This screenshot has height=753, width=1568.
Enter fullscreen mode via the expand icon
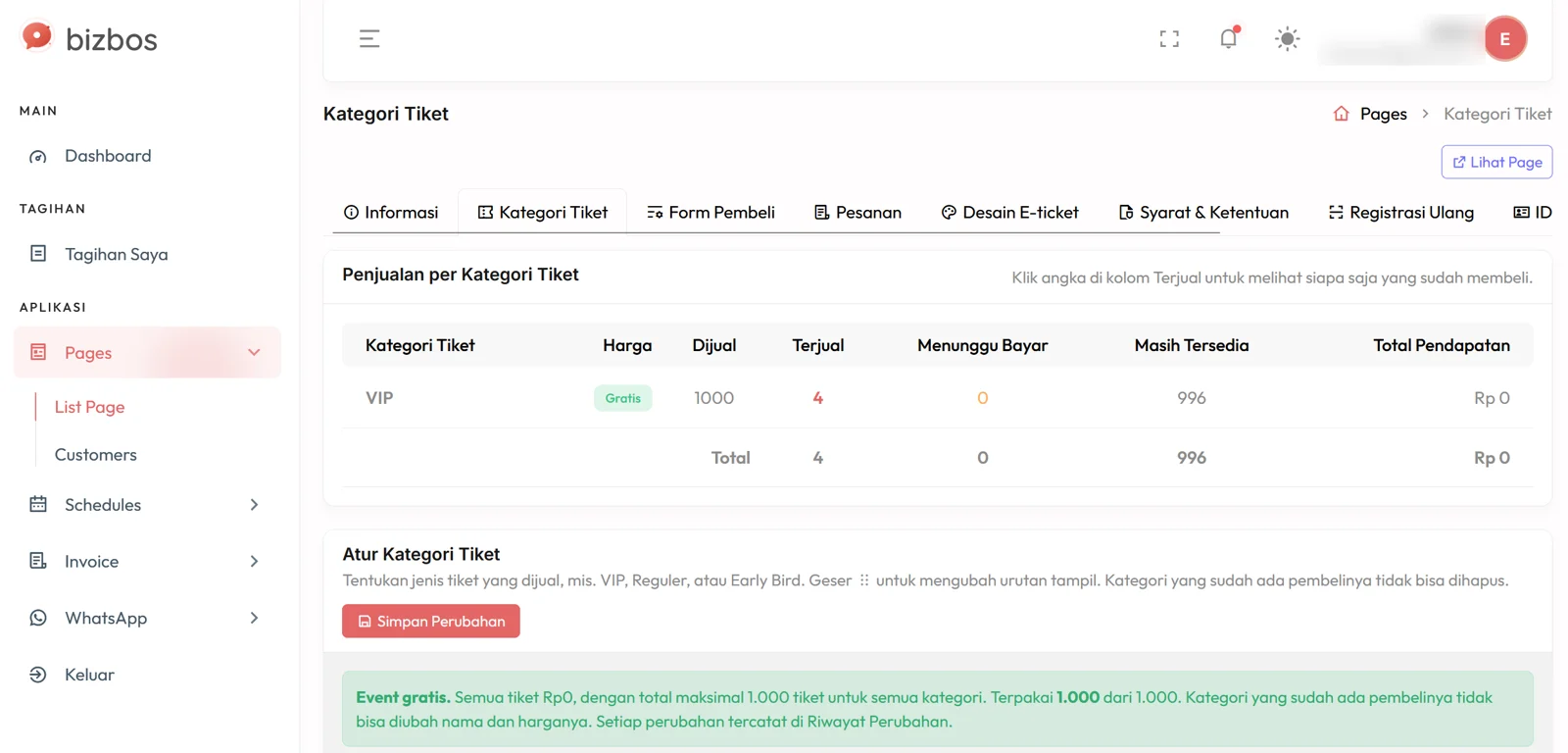pos(1169,39)
